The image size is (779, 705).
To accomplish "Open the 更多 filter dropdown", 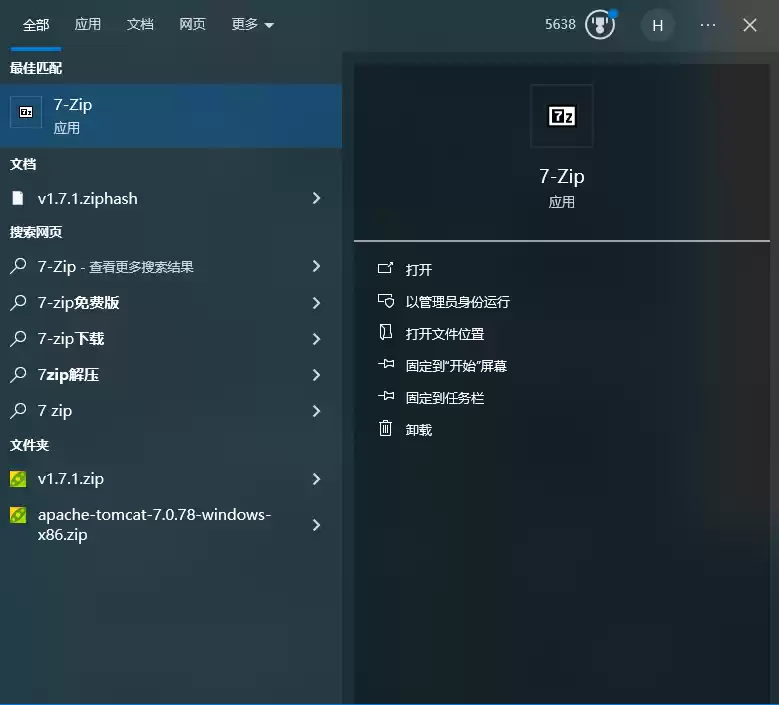I will click(252, 24).
